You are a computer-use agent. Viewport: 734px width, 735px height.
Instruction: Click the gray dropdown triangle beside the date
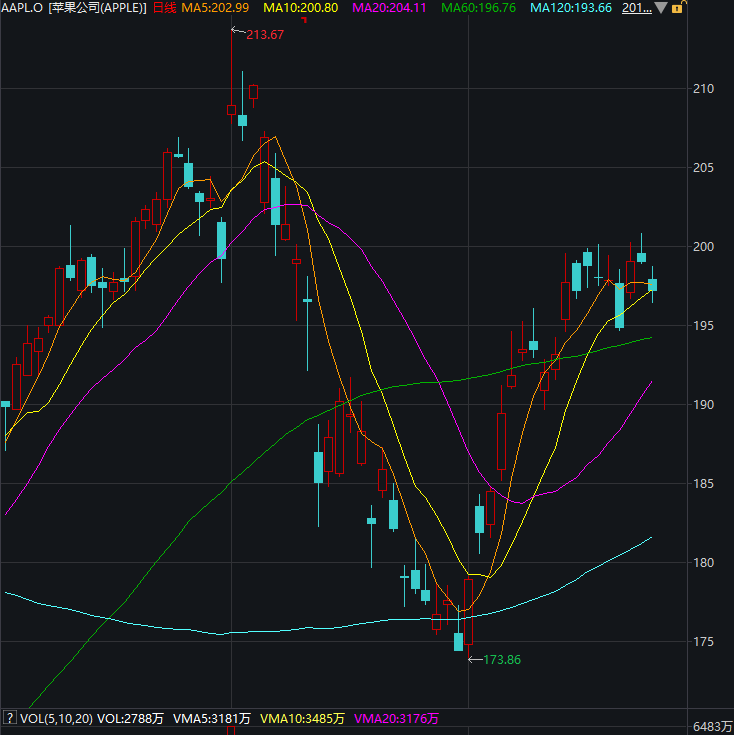pos(661,8)
